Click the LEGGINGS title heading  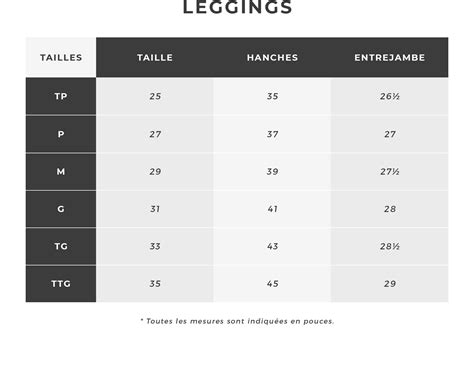coord(237,7)
